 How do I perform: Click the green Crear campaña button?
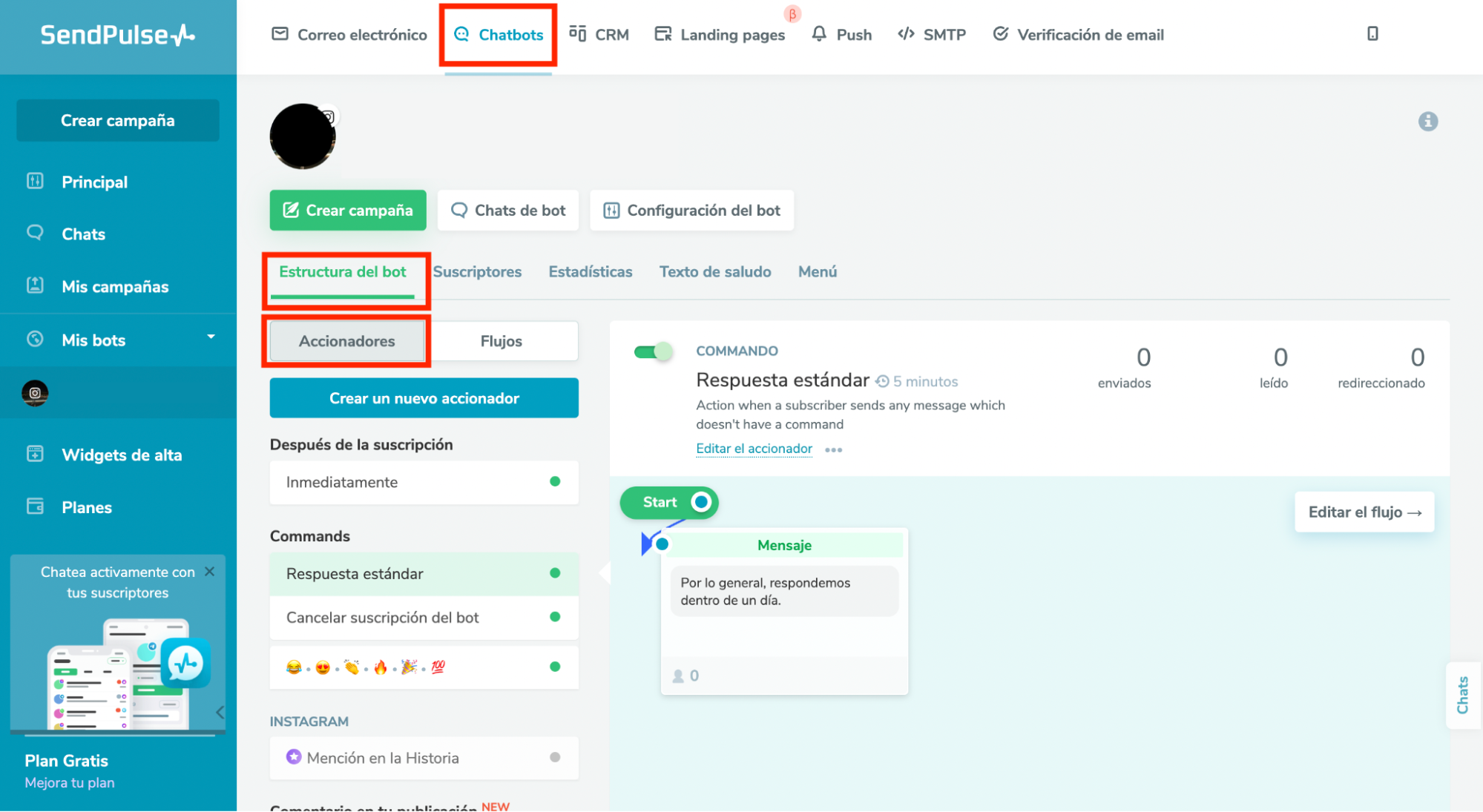click(348, 210)
